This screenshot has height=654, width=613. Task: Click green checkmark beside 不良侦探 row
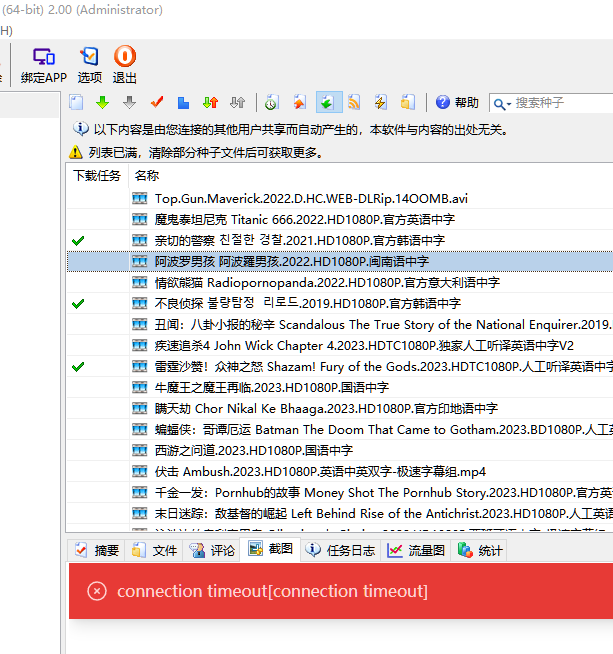click(x=78, y=304)
